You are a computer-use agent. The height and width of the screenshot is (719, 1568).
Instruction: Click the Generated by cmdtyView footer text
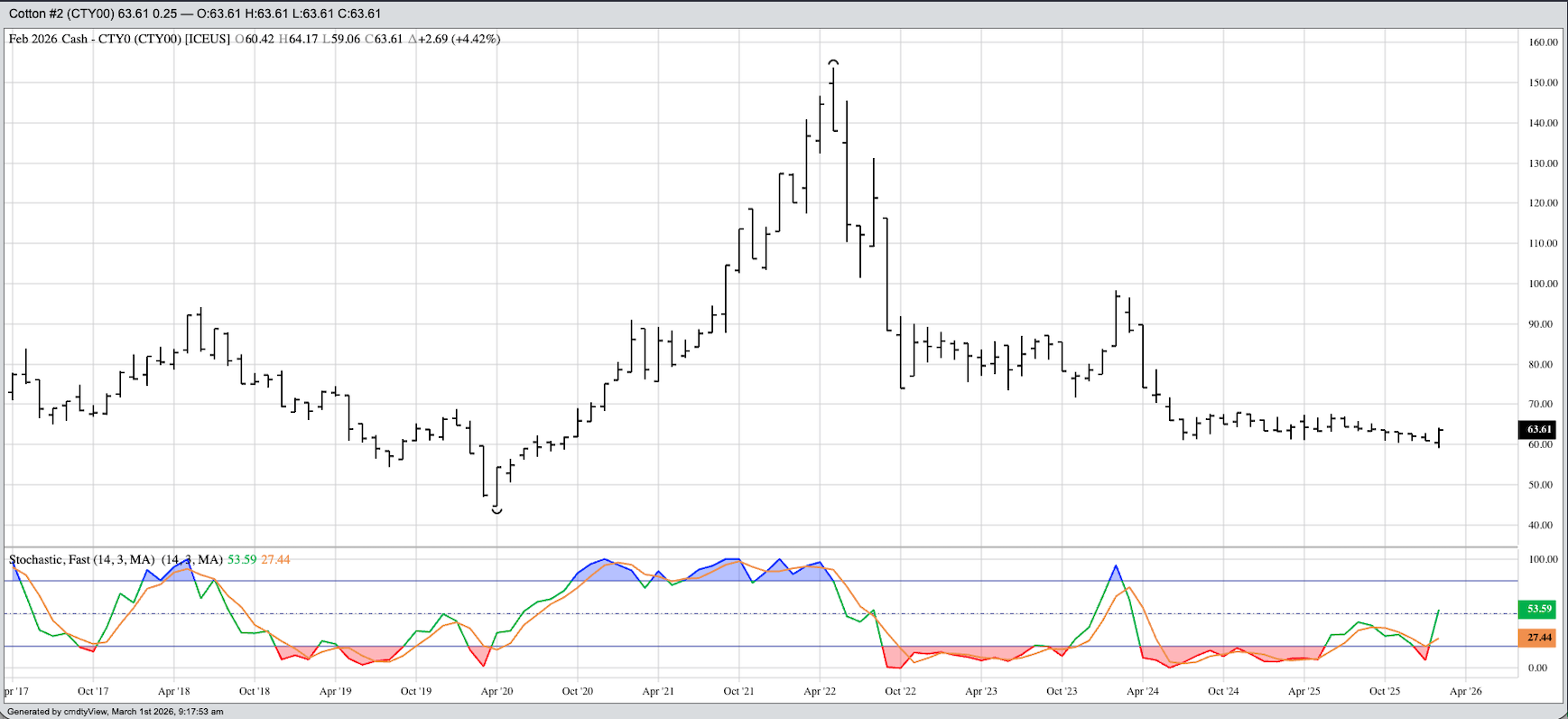[115, 712]
